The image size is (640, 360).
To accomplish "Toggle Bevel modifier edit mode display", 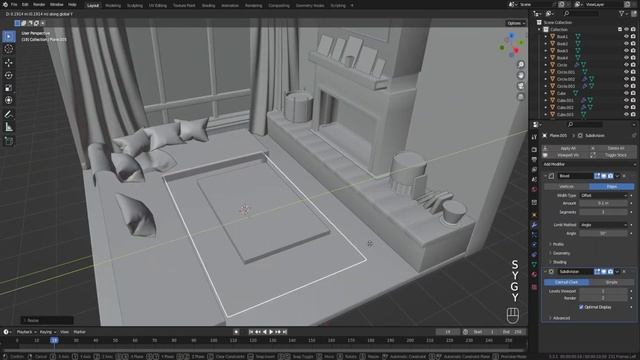I will [597, 176].
